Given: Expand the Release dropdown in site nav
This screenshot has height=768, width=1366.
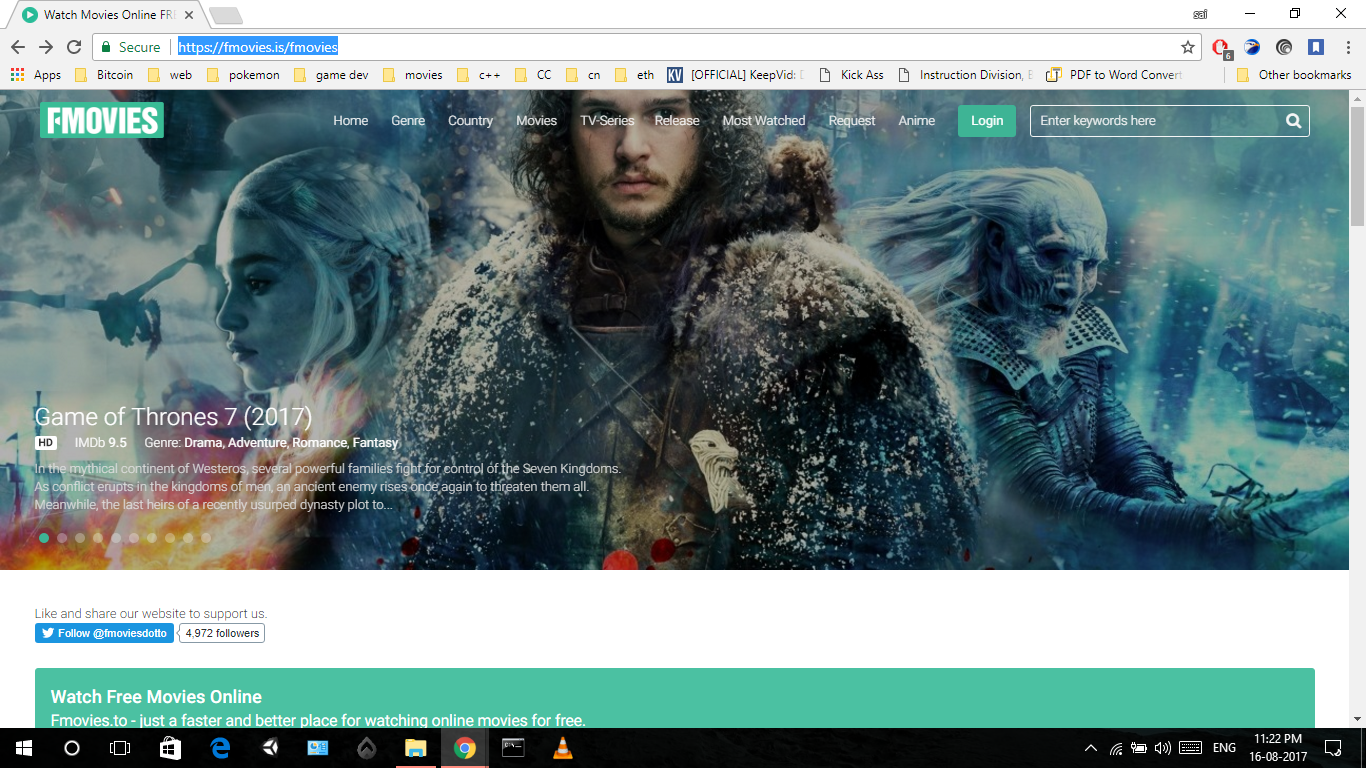Looking at the screenshot, I should (677, 121).
